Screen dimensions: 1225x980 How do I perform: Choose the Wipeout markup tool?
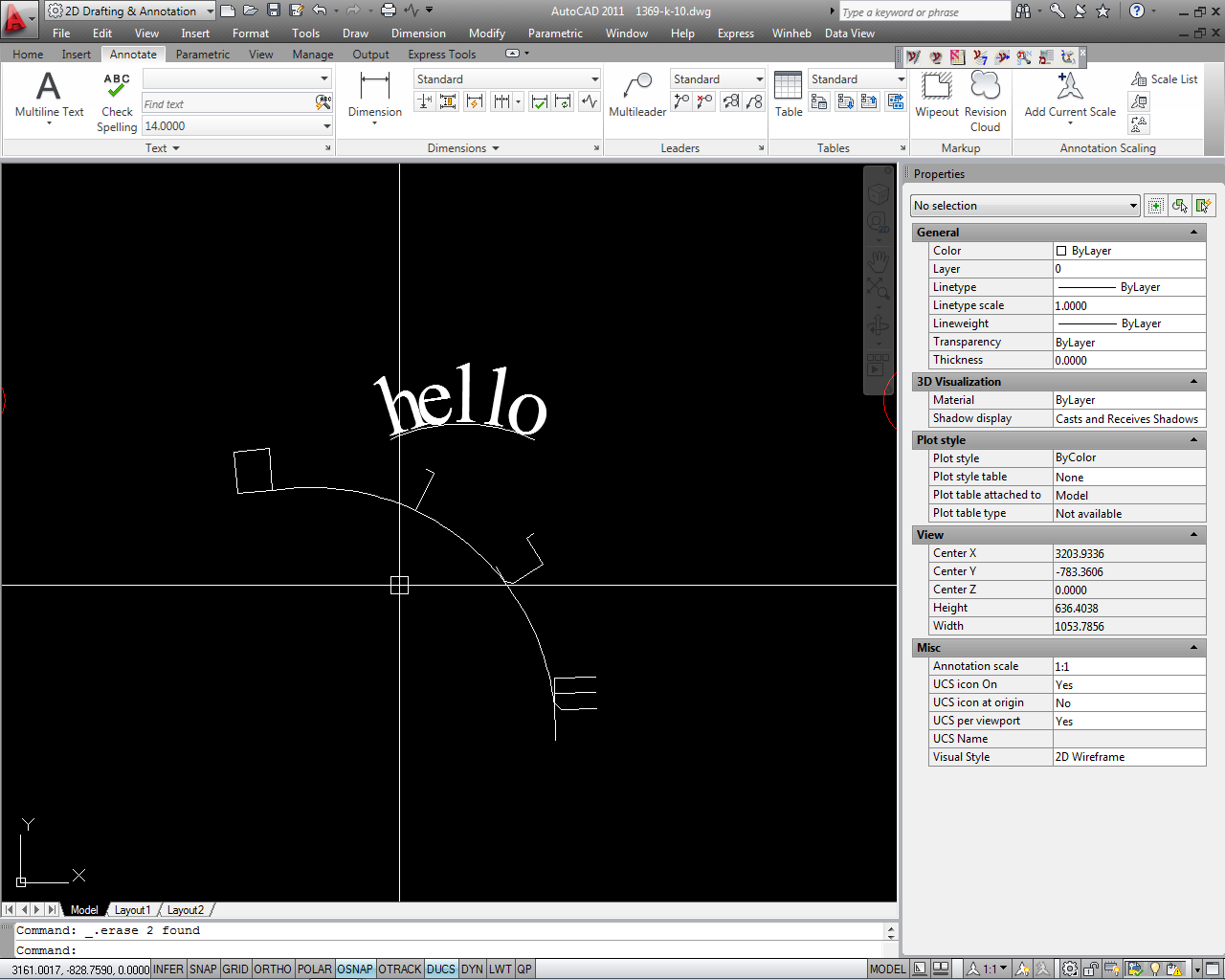[x=936, y=88]
